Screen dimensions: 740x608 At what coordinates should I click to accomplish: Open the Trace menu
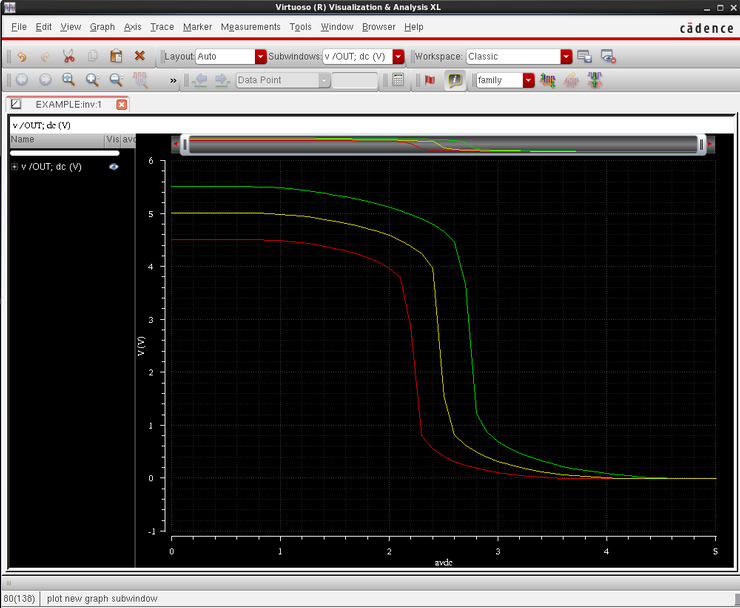click(161, 27)
